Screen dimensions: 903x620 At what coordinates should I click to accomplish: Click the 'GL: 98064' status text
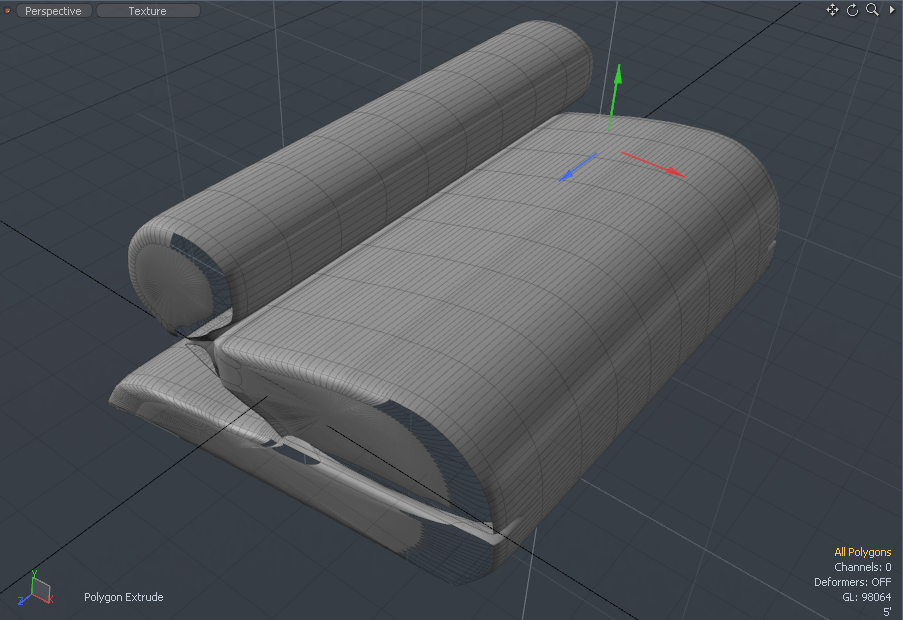866,597
